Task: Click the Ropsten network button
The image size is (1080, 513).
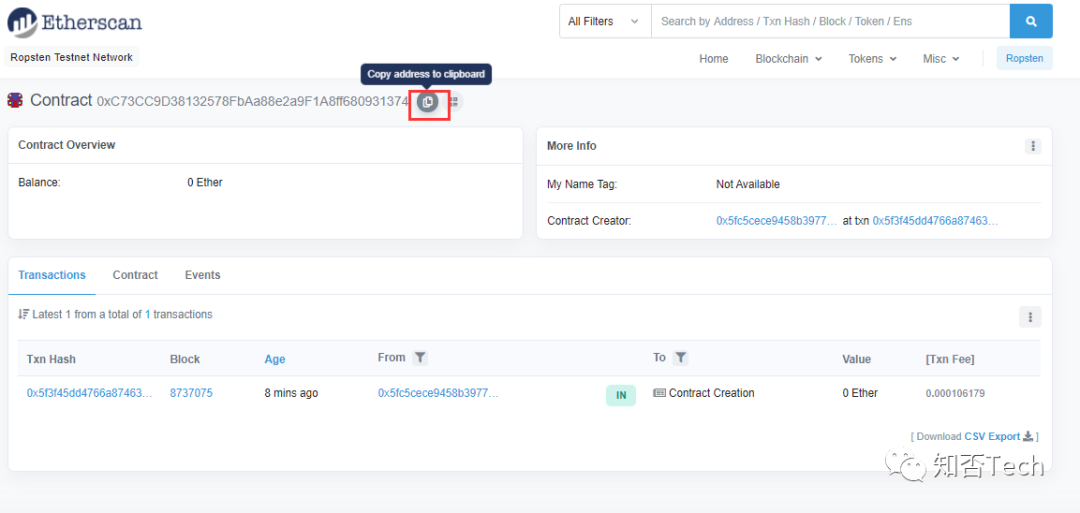Action: pos(1024,59)
